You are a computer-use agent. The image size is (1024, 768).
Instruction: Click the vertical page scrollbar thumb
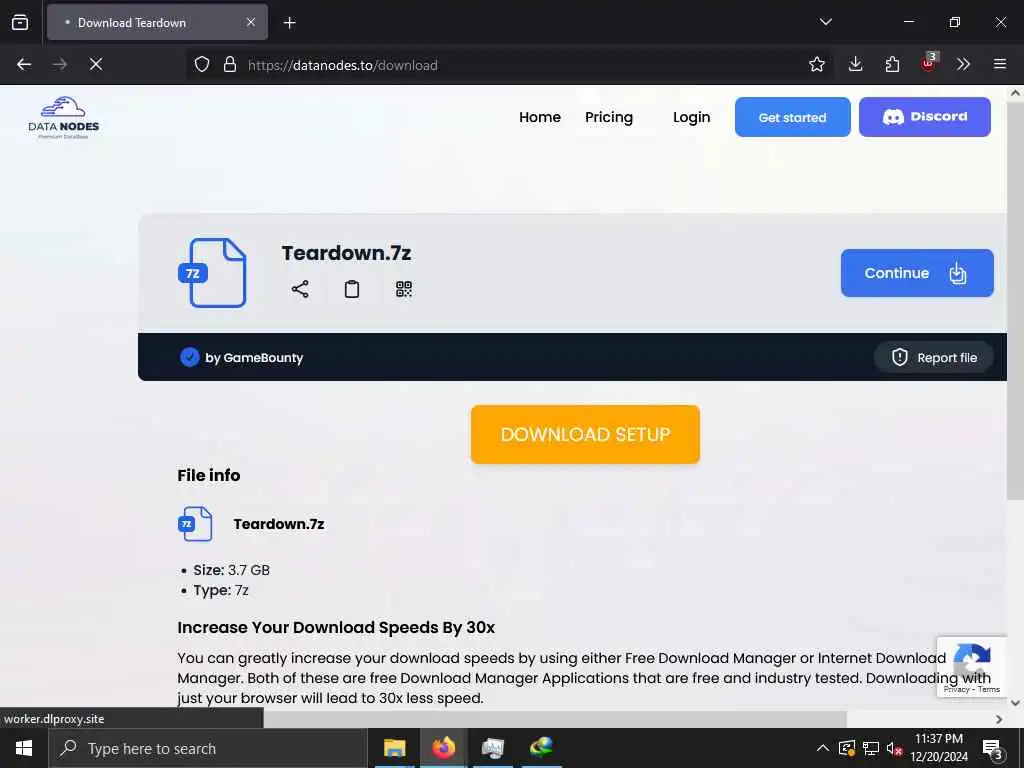(x=1015, y=300)
